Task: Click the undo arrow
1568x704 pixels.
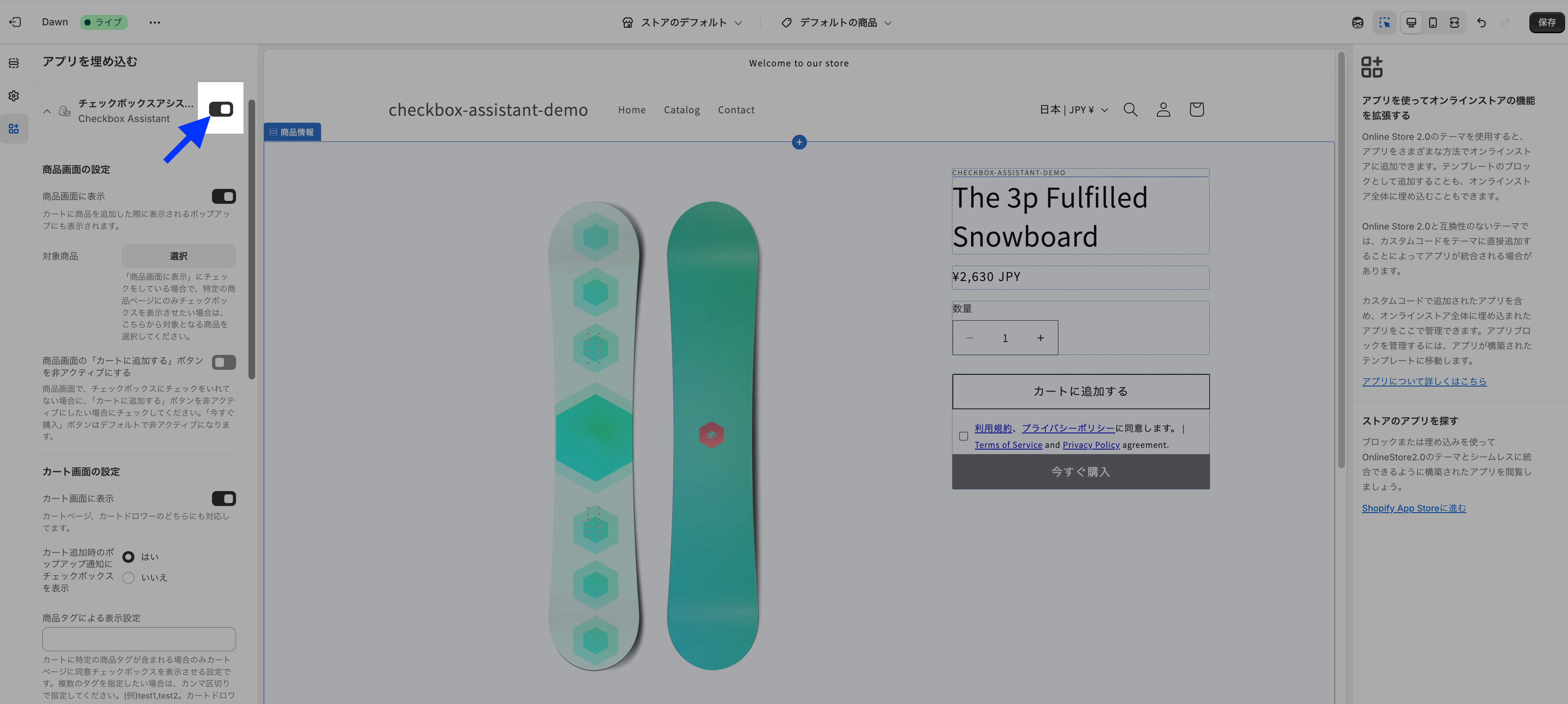Action: [x=1481, y=22]
